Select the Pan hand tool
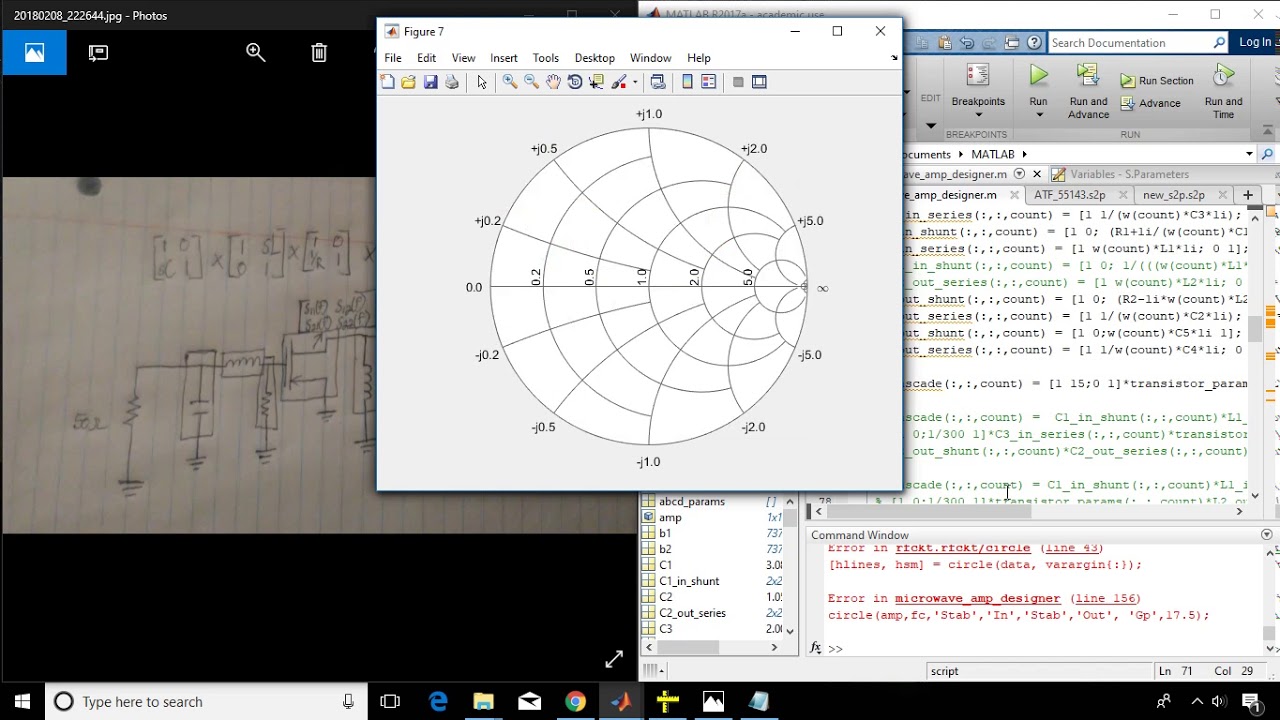 pos(553,82)
